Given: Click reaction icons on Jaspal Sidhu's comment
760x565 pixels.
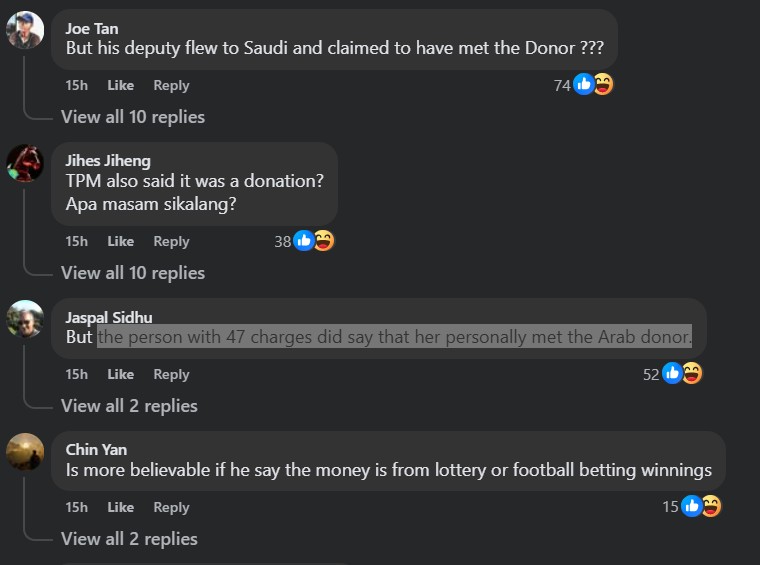Looking at the screenshot, I should click(681, 374).
